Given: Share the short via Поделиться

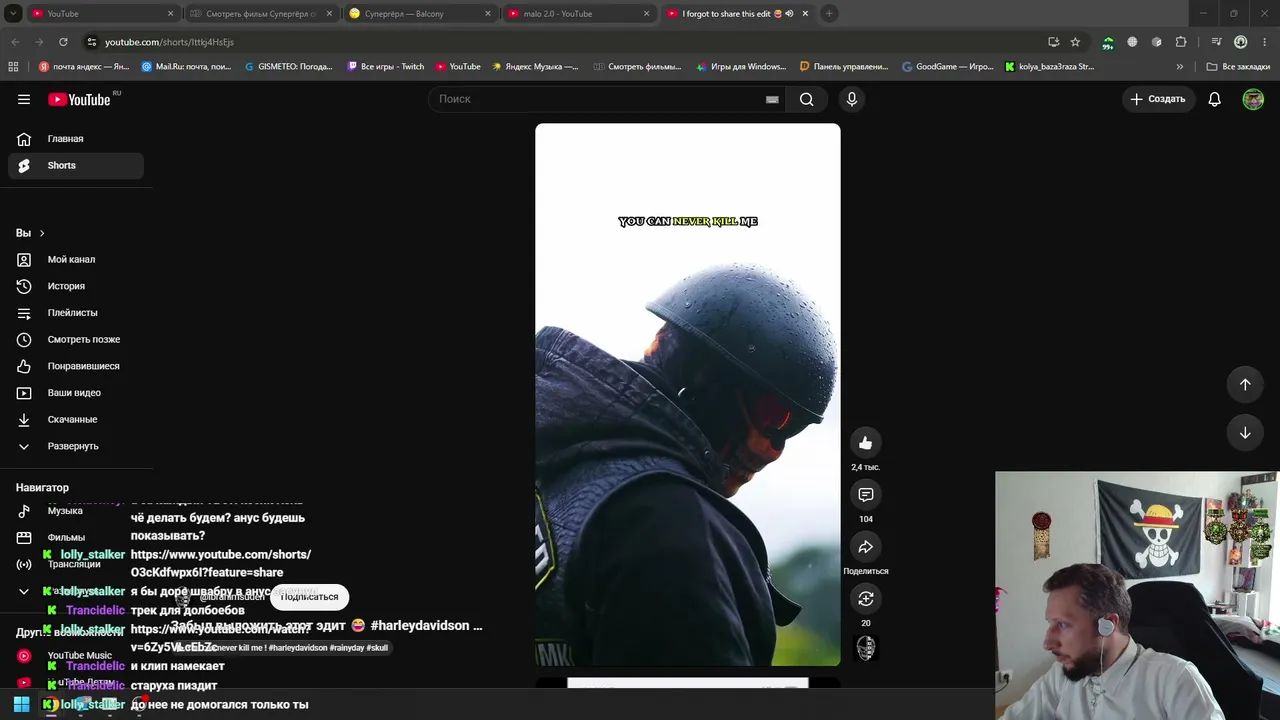Looking at the screenshot, I should click(x=866, y=547).
